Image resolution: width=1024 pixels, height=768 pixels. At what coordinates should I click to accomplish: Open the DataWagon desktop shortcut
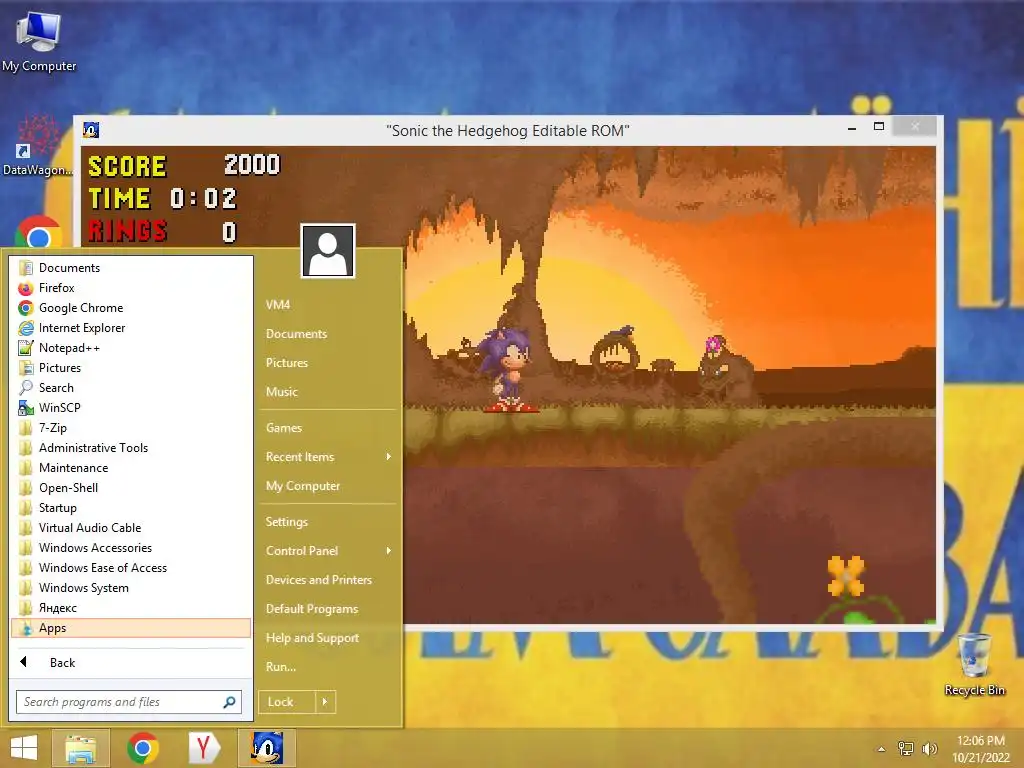click(x=37, y=147)
